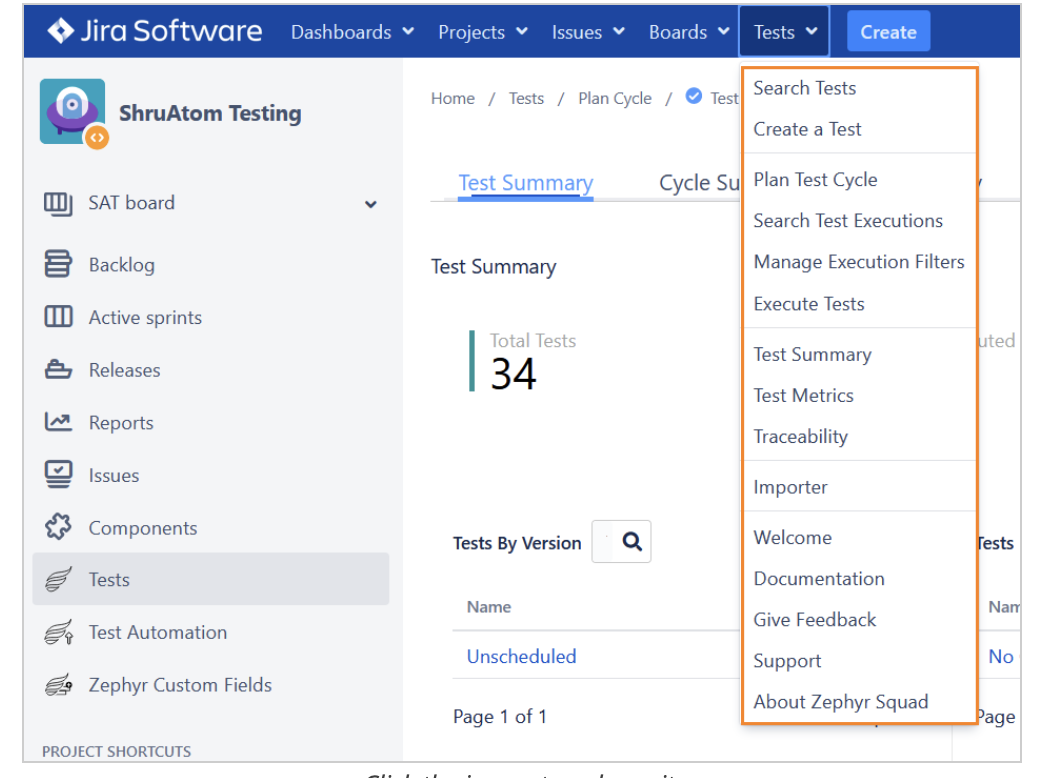Click the Jira Software diamond logo icon
Image resolution: width=1056 pixels, height=778 pixels.
click(61, 31)
